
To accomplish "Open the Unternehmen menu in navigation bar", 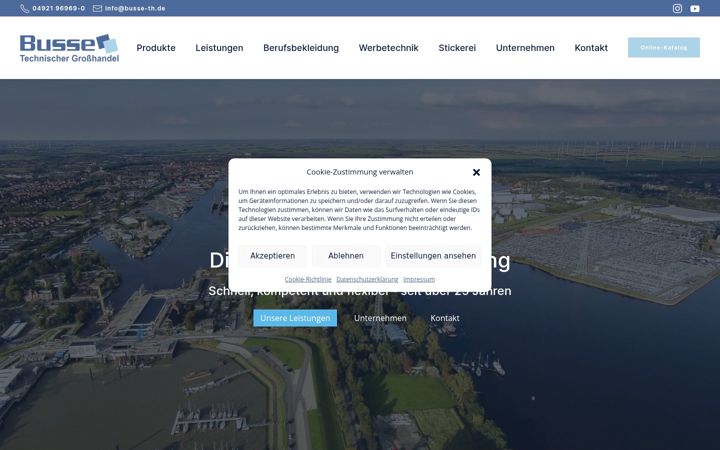I will (x=525, y=48).
